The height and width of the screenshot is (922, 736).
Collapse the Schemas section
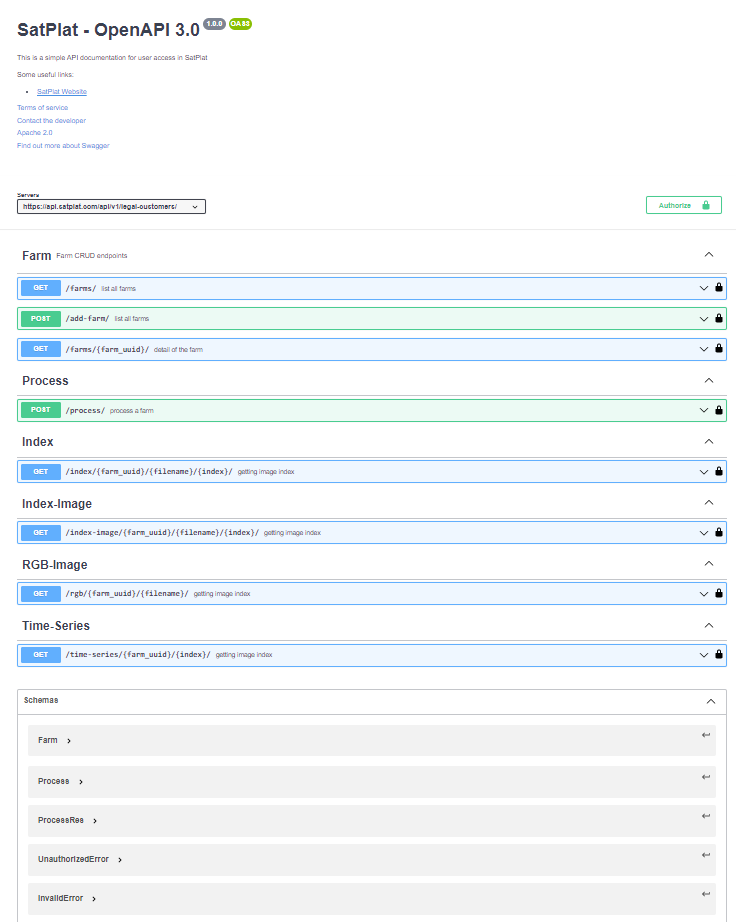(x=711, y=700)
